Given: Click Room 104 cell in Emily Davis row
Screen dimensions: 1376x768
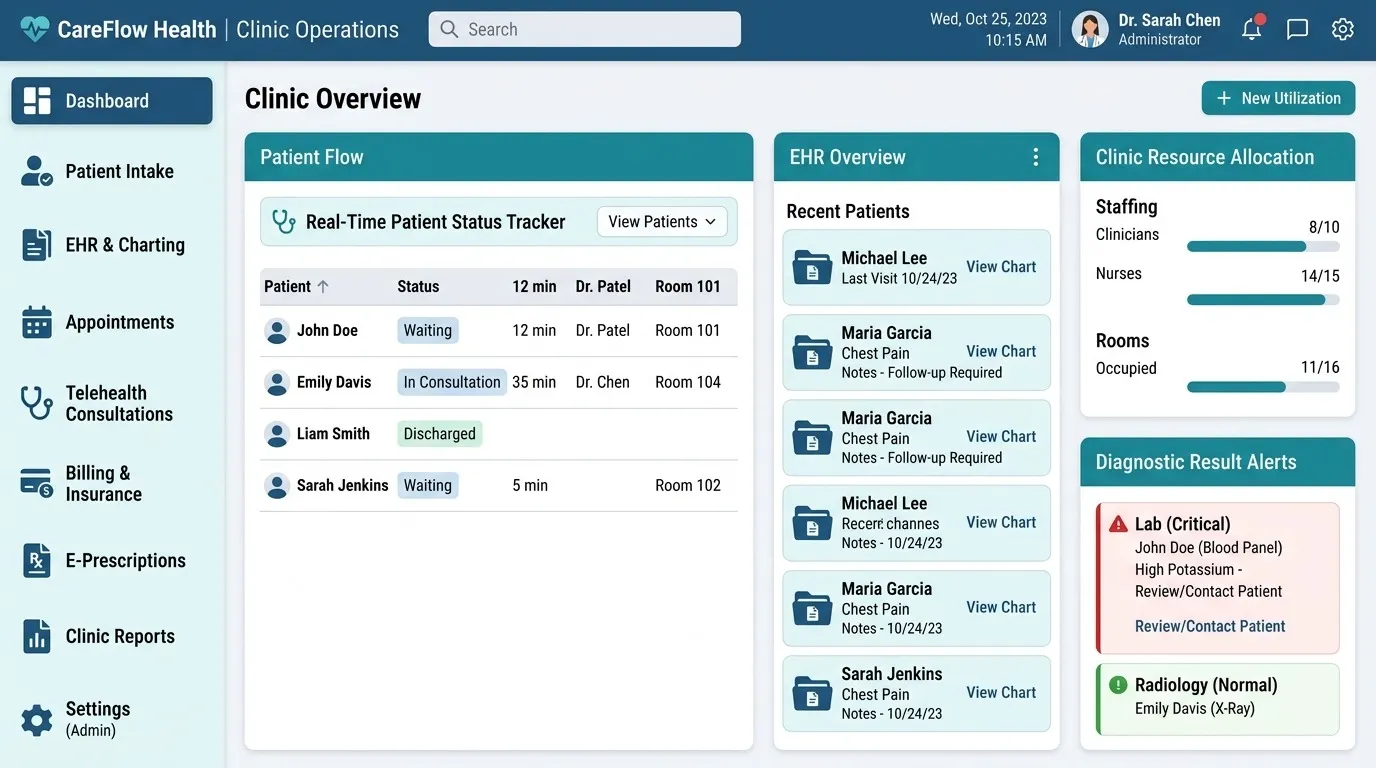Looking at the screenshot, I should tap(688, 382).
